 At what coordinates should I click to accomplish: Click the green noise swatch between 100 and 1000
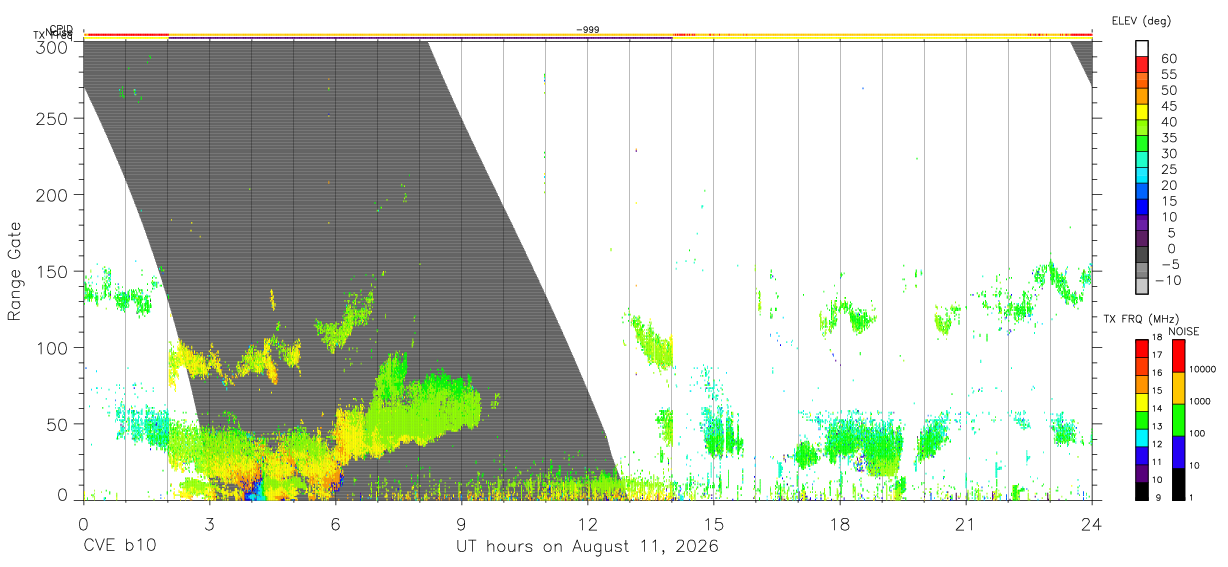pyautogui.click(x=1179, y=420)
